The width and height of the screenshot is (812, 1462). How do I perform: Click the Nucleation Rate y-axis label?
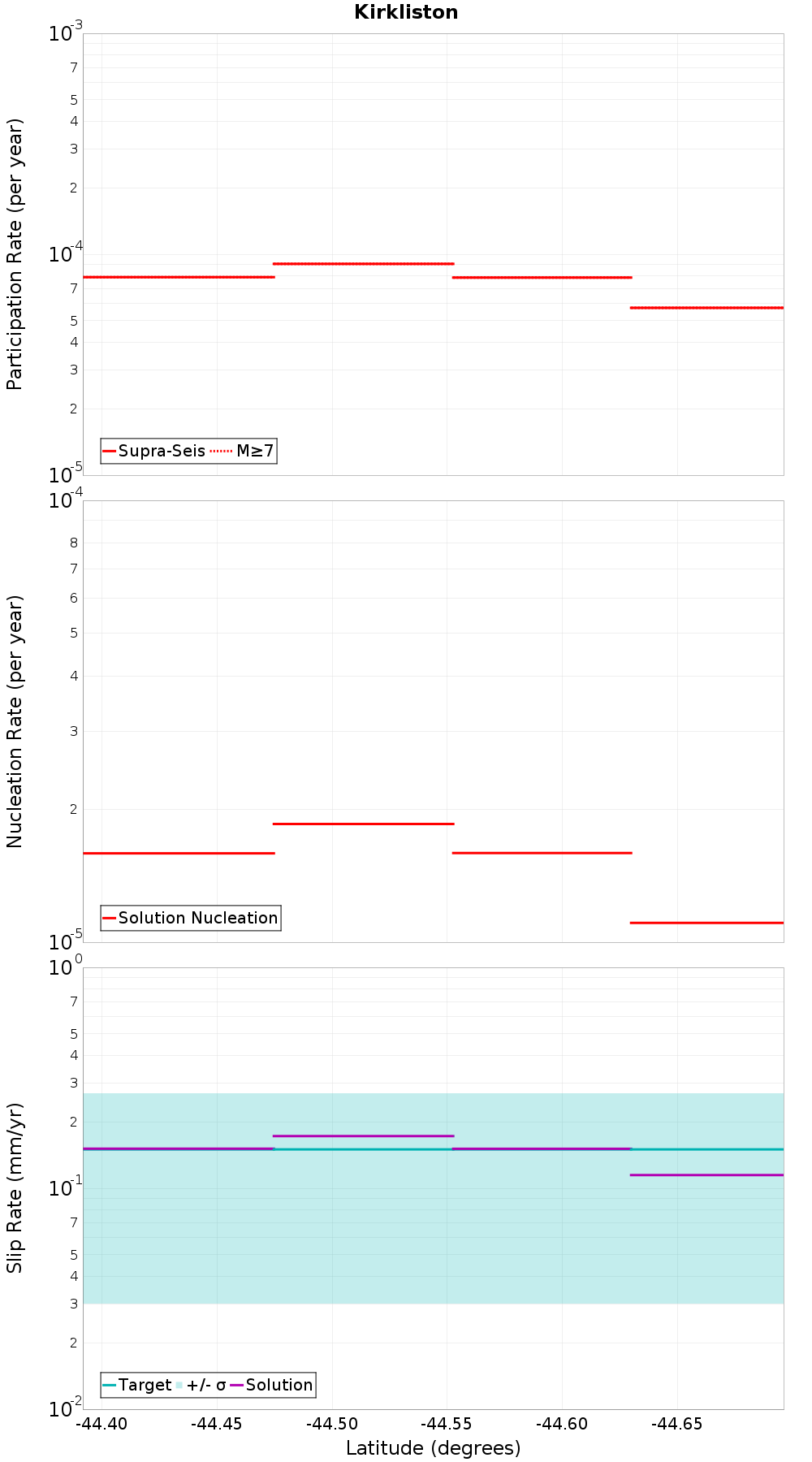pos(15,721)
